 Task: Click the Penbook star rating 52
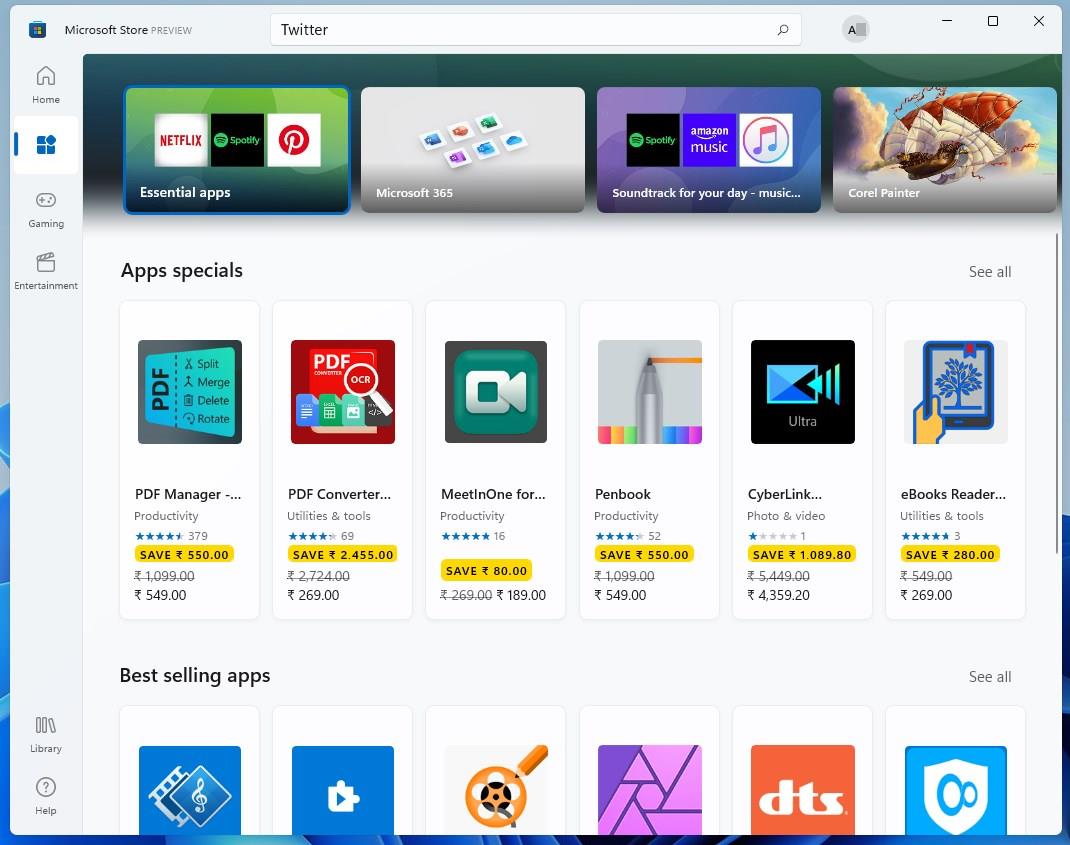point(627,536)
